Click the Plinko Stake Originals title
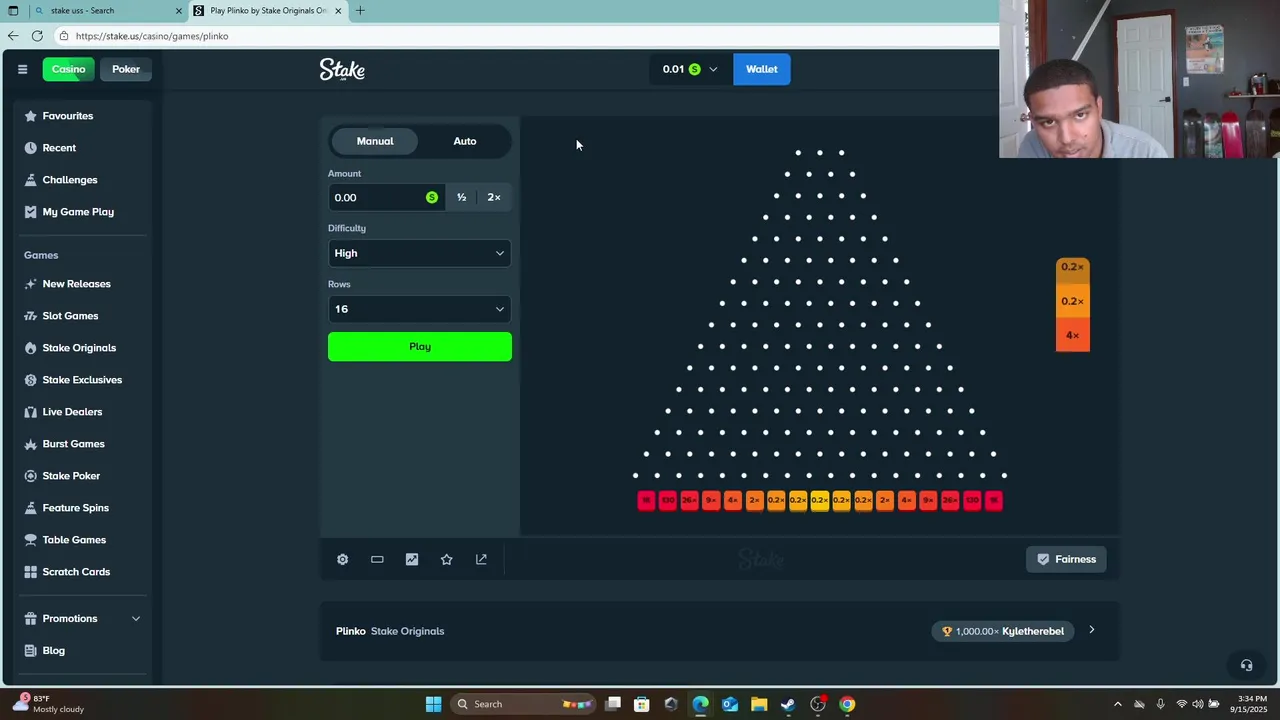 390,631
